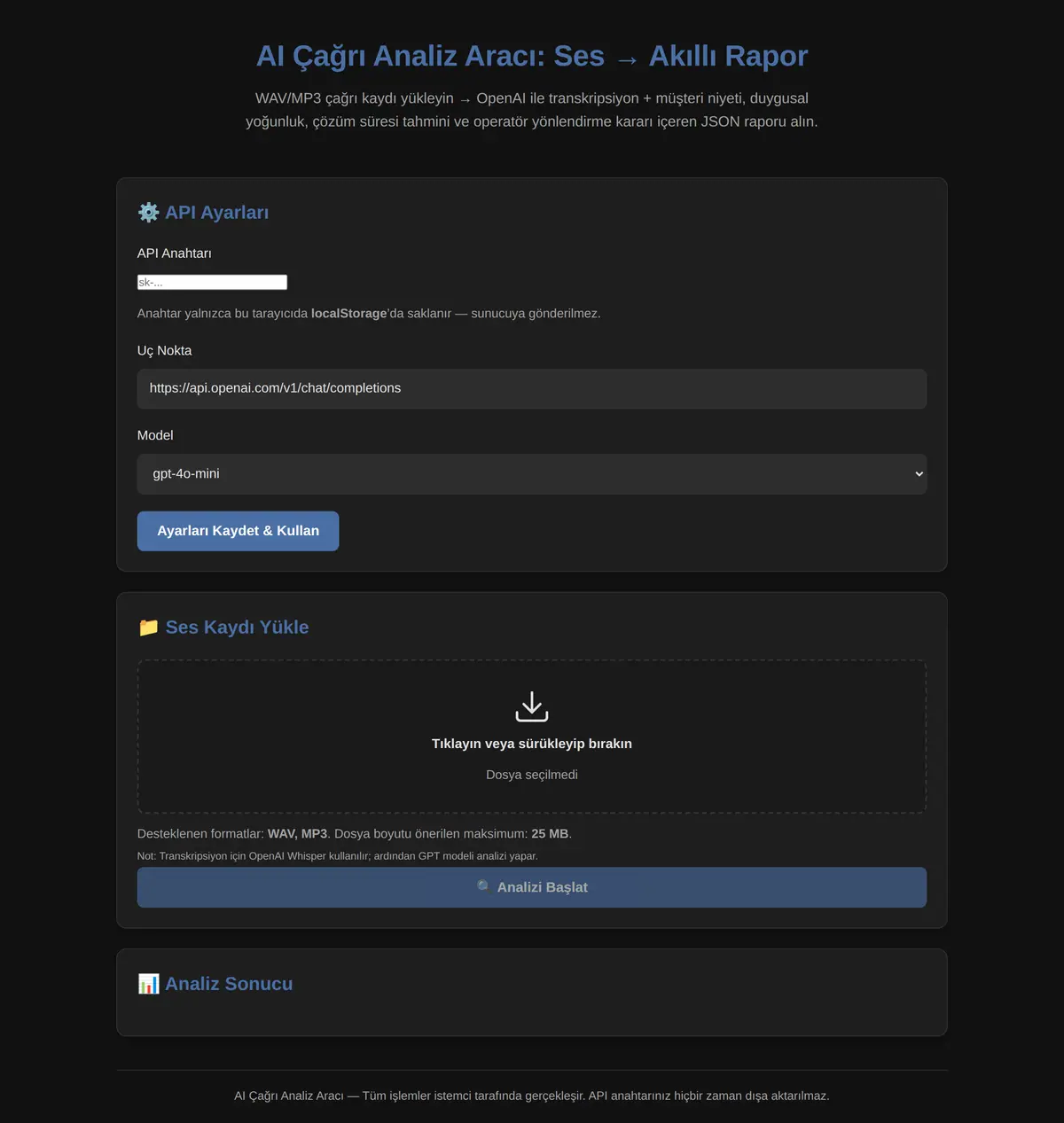Click the Tıklayın veya sürükleyip bırakın text
The image size is (1064, 1123).
click(x=532, y=744)
